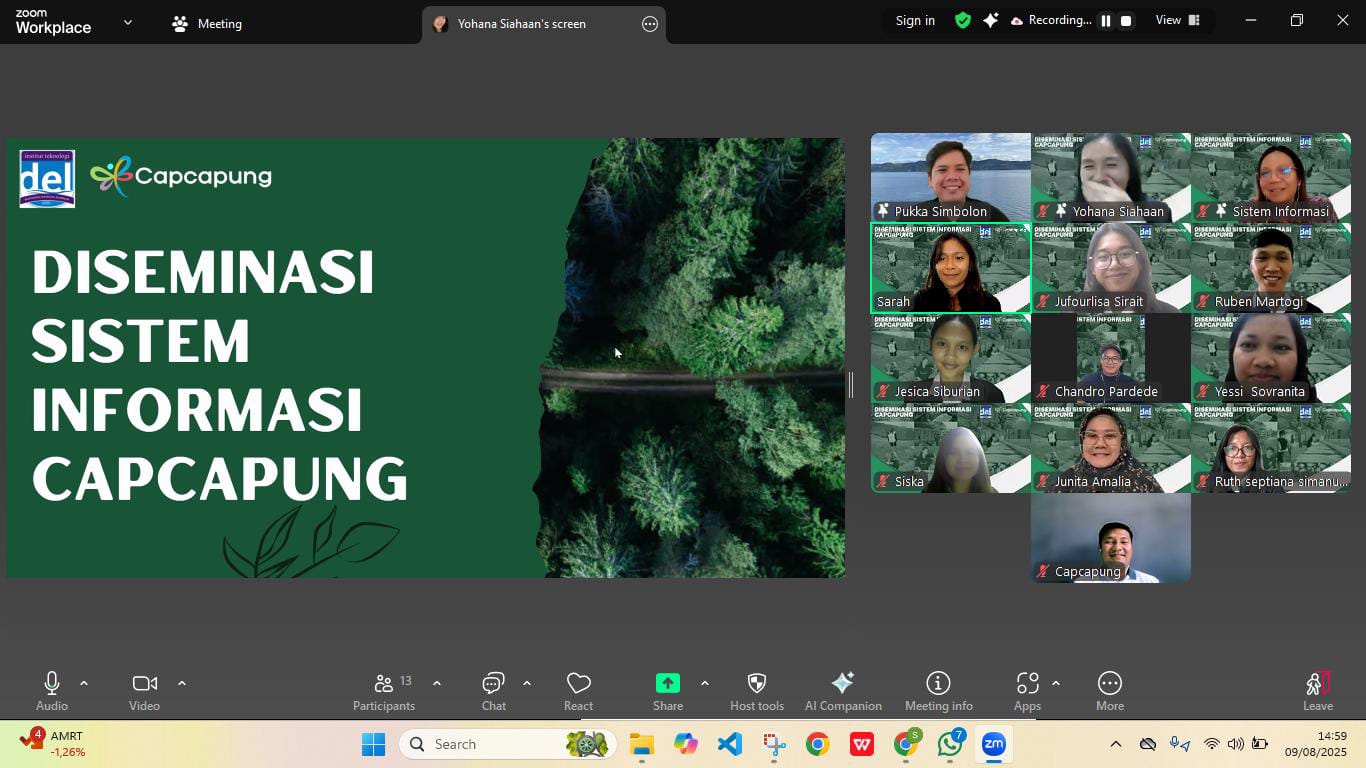
Task: Open the Chat panel
Action: (494, 692)
